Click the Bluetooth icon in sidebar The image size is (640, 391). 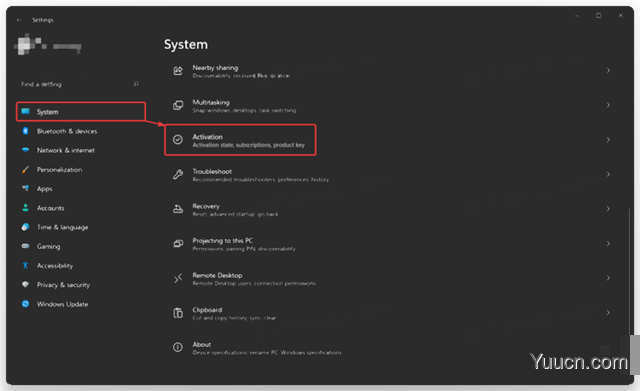25,131
